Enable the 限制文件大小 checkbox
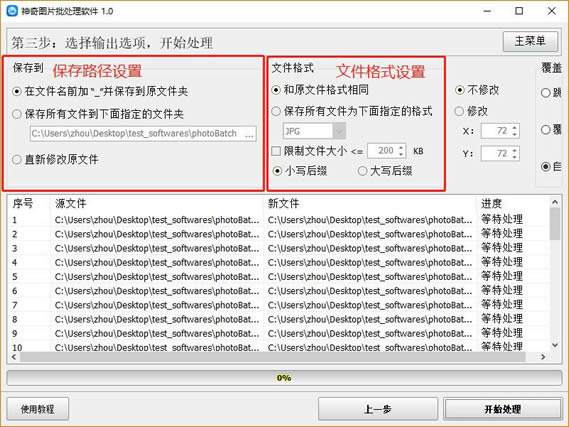Image resolution: width=569 pixels, height=427 pixels. click(x=276, y=151)
